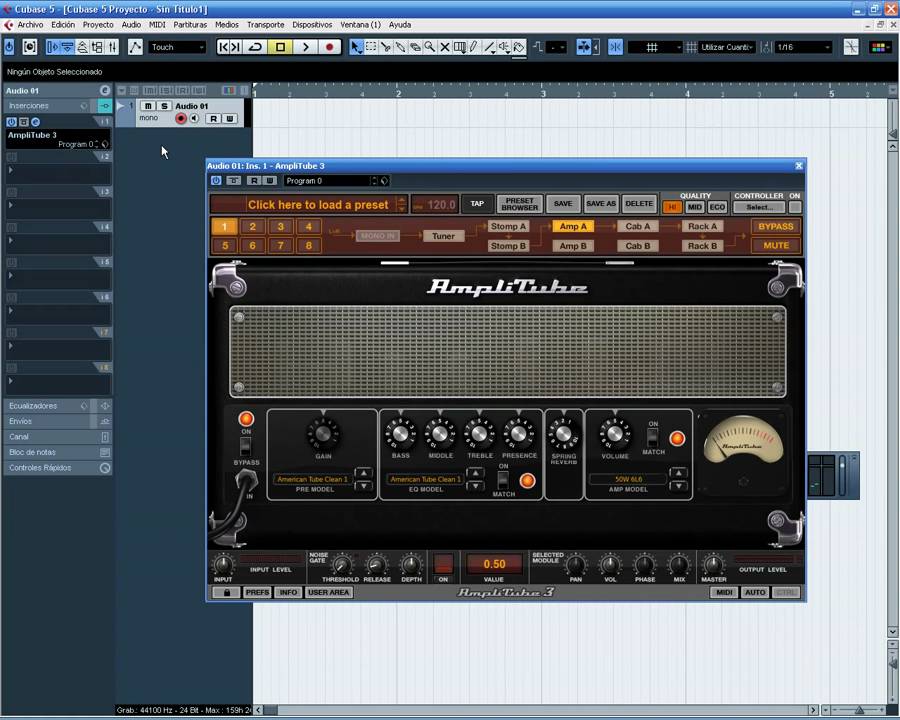Set quality to ECO

pyautogui.click(x=717, y=207)
